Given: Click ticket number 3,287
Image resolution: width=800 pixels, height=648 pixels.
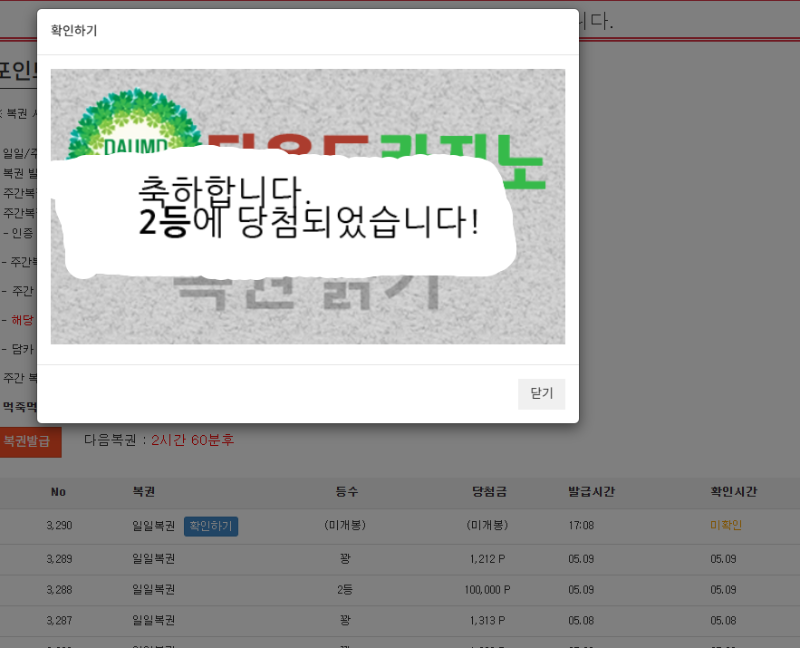Looking at the screenshot, I should point(59,620).
